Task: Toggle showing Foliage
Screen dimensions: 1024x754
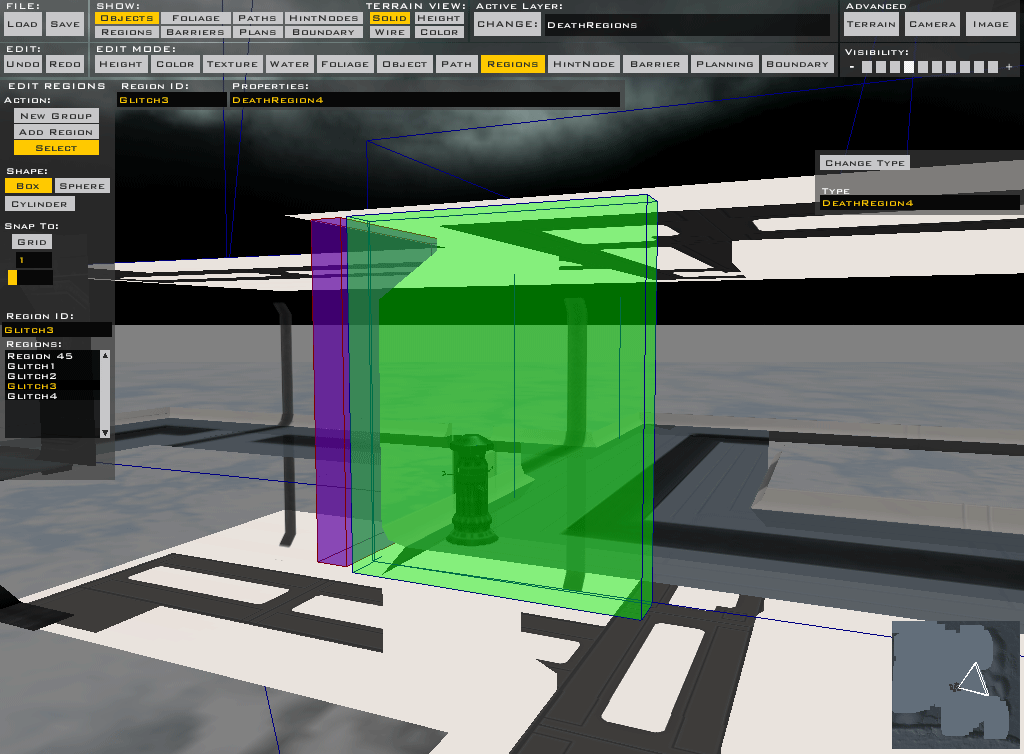Action: 196,18
